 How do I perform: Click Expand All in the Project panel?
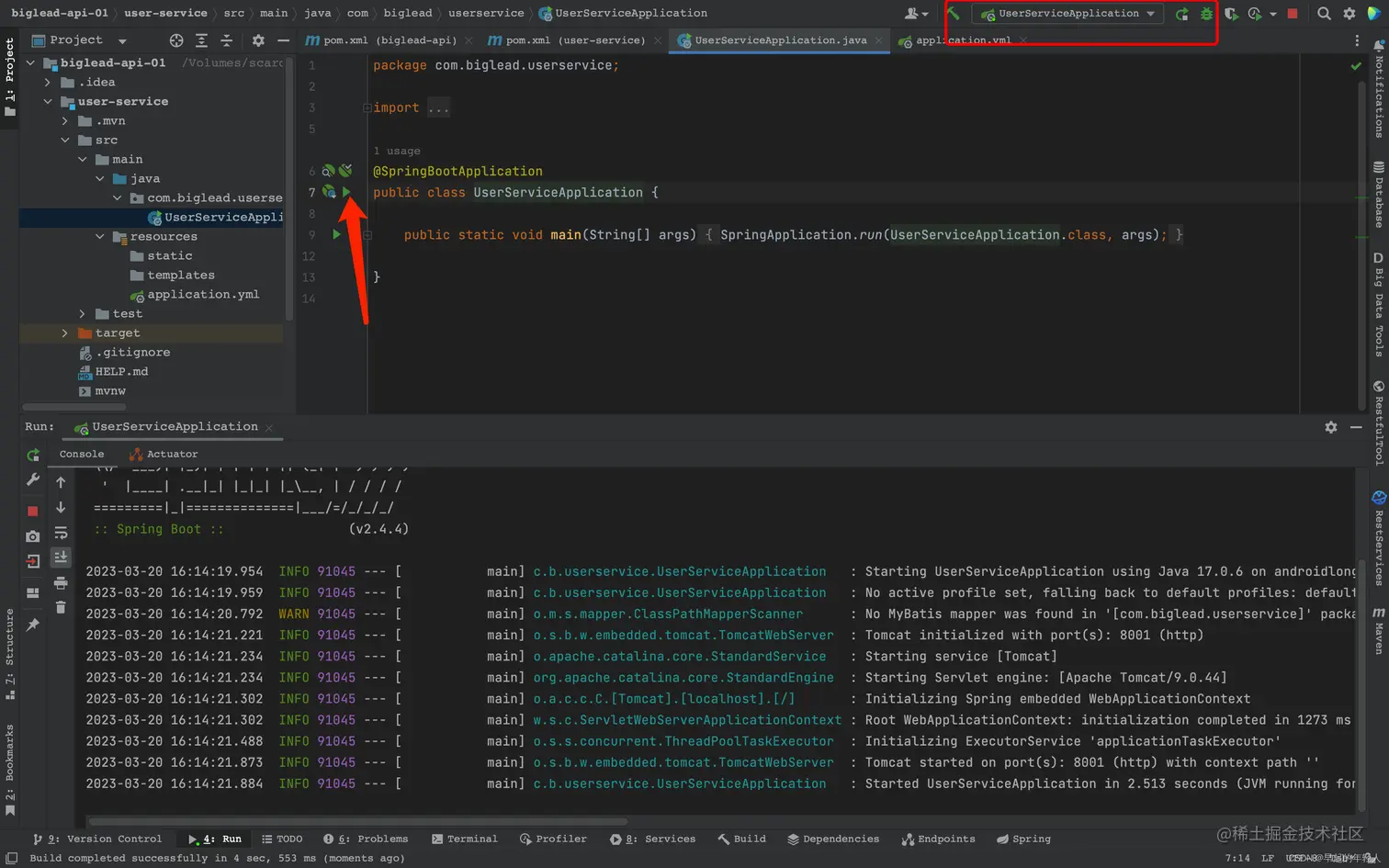click(x=201, y=40)
